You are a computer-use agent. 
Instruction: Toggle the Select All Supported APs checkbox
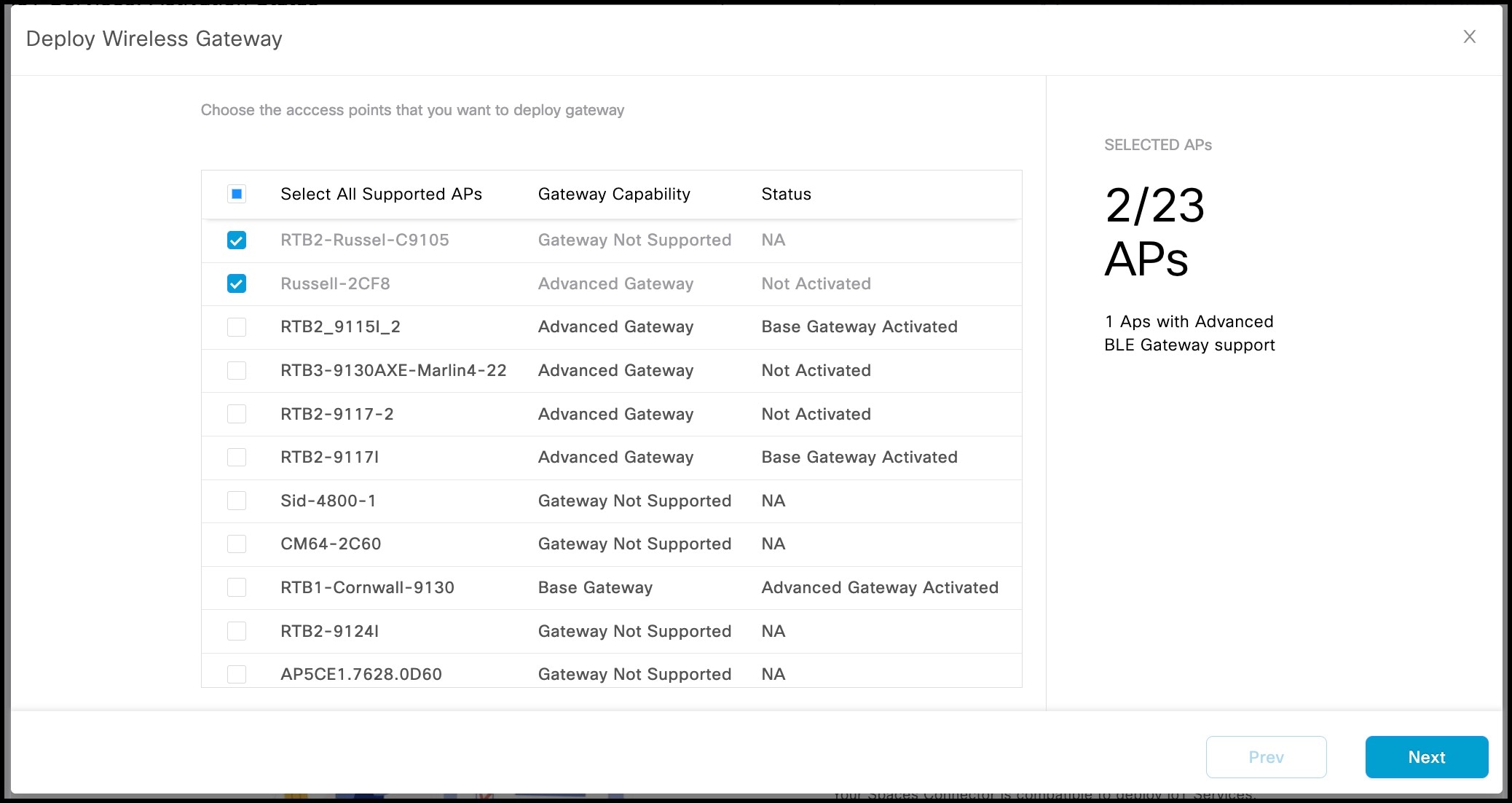click(237, 194)
